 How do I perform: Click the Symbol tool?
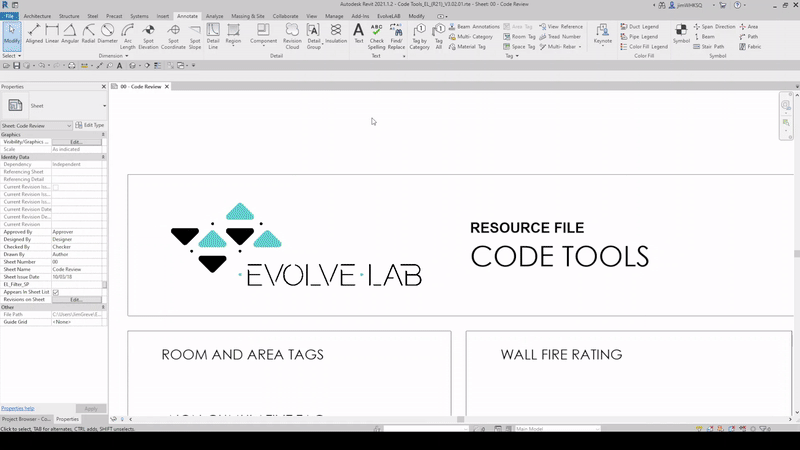pos(681,34)
